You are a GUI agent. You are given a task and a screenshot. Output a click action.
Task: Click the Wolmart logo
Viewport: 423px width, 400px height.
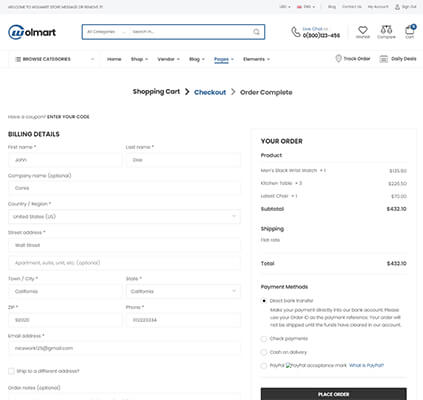click(x=32, y=32)
